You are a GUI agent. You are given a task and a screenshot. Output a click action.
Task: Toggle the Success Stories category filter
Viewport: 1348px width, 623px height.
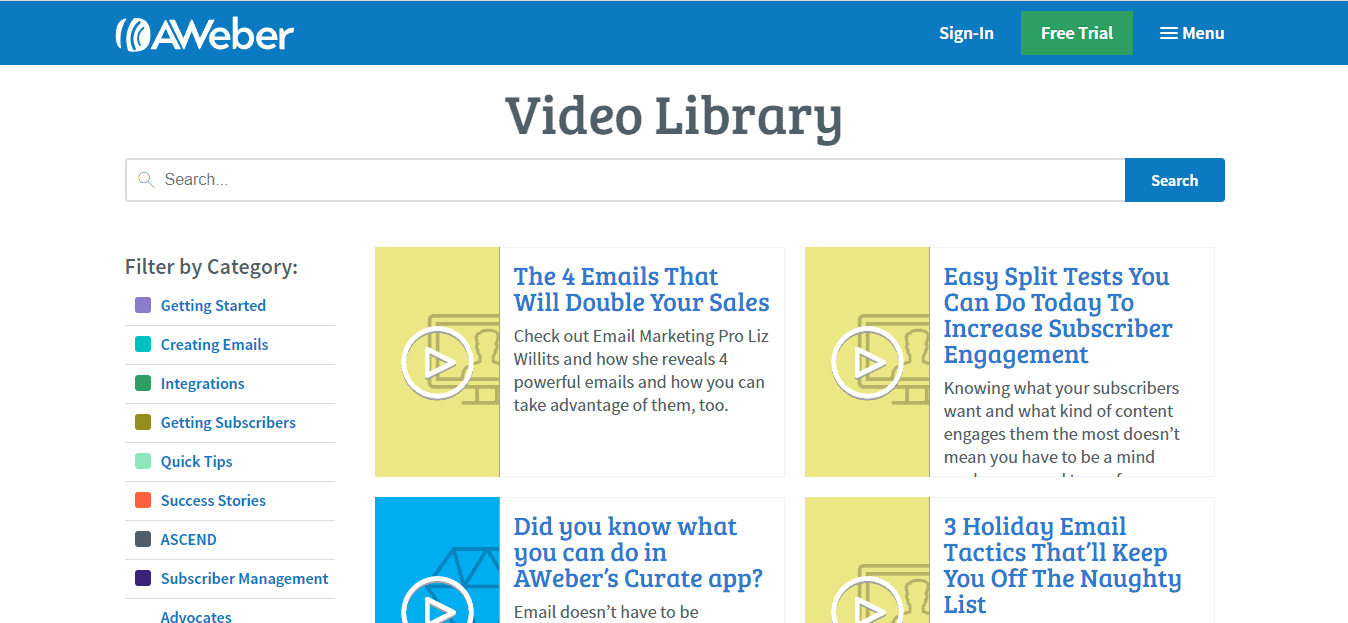213,500
